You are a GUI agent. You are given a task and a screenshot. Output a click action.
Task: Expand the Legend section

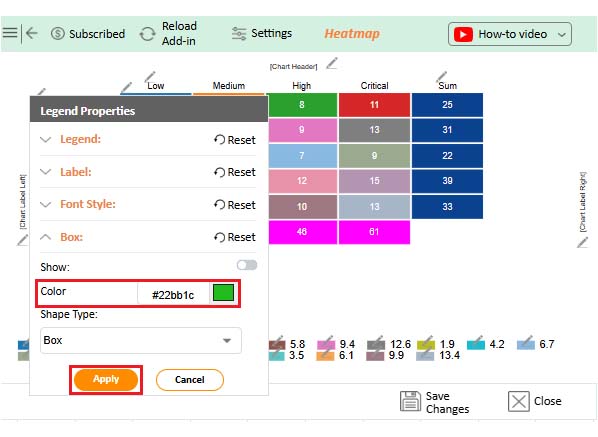[45, 140]
